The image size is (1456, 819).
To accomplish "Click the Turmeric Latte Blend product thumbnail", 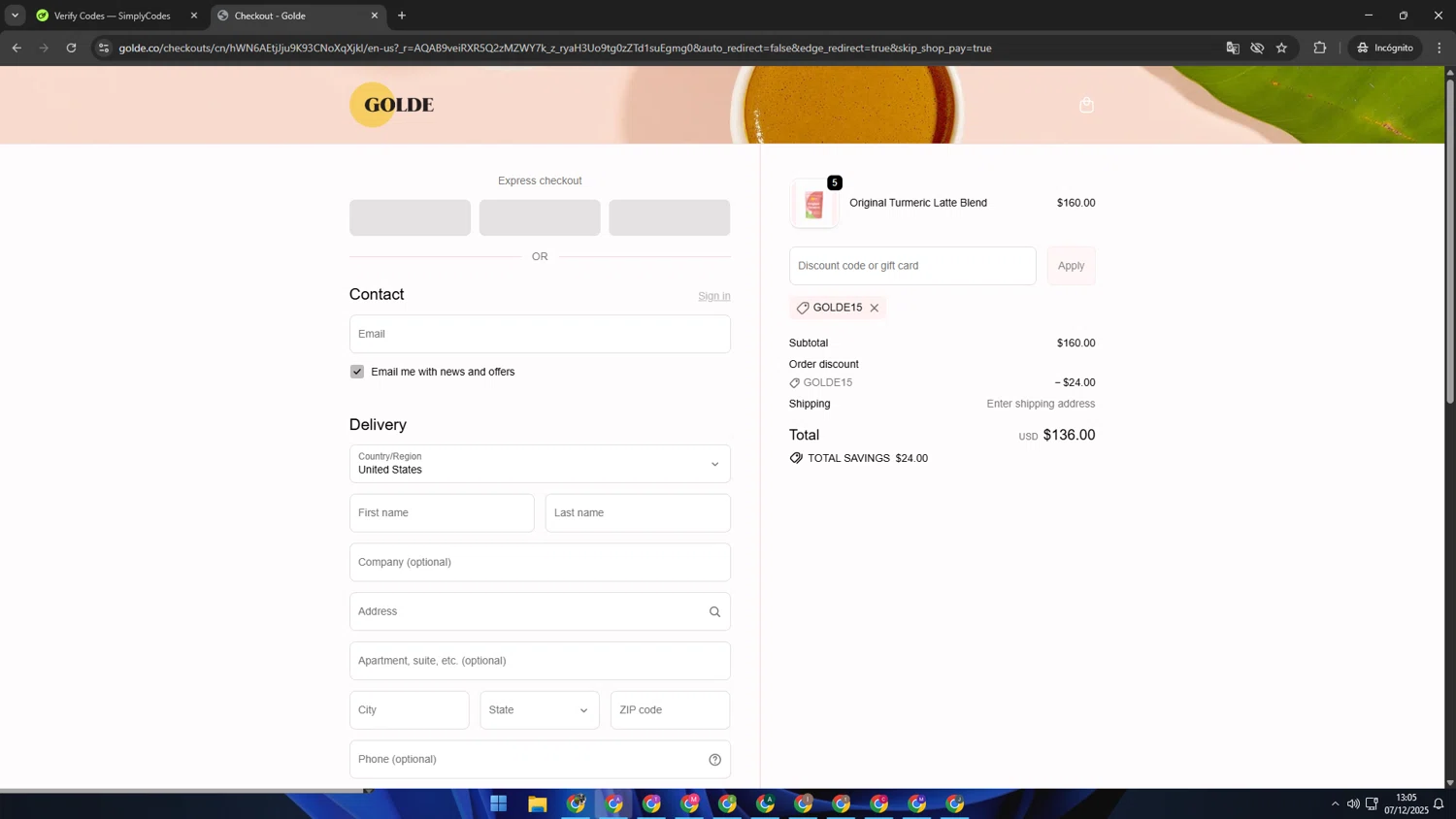I will 814,204.
